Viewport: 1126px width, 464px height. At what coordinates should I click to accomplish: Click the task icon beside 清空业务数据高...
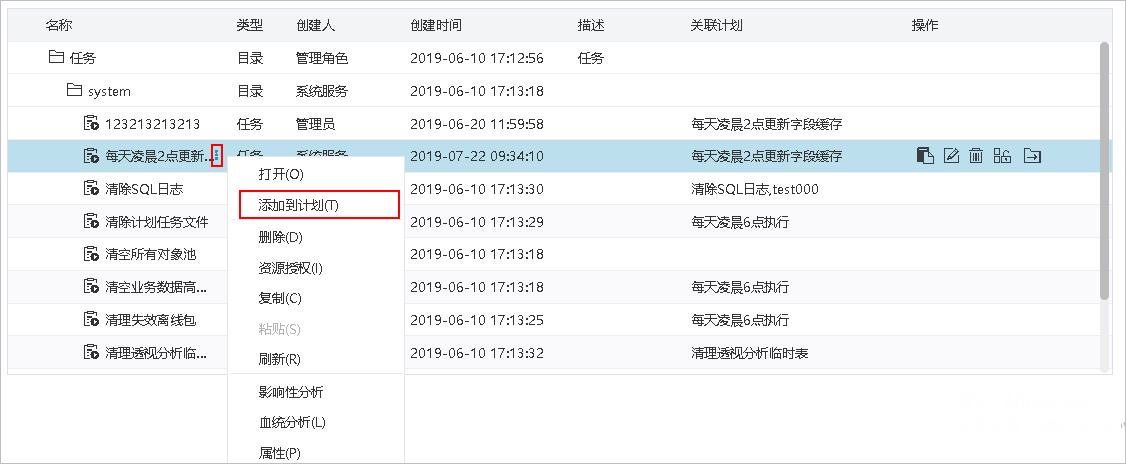[91, 287]
